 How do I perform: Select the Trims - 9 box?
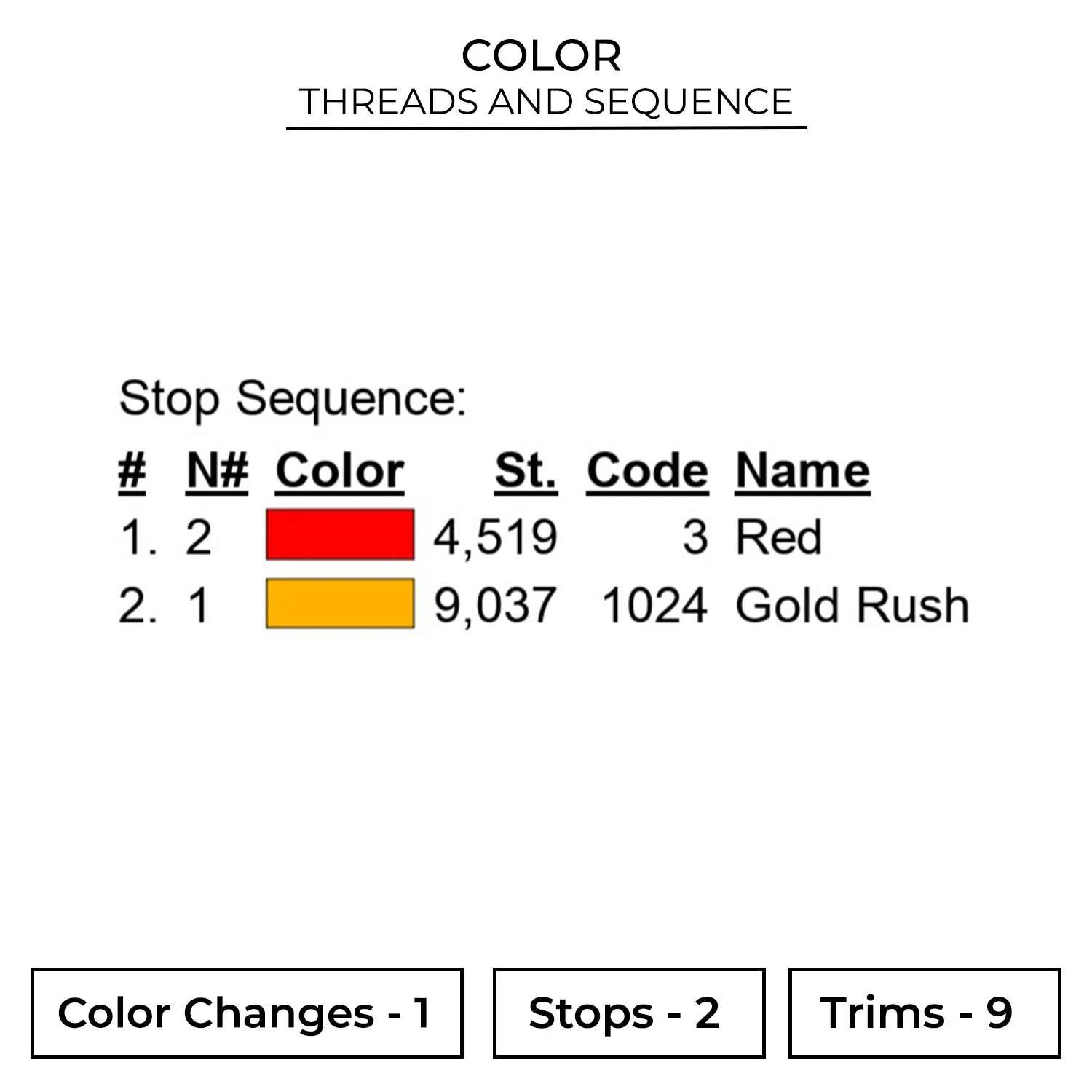click(x=924, y=1013)
